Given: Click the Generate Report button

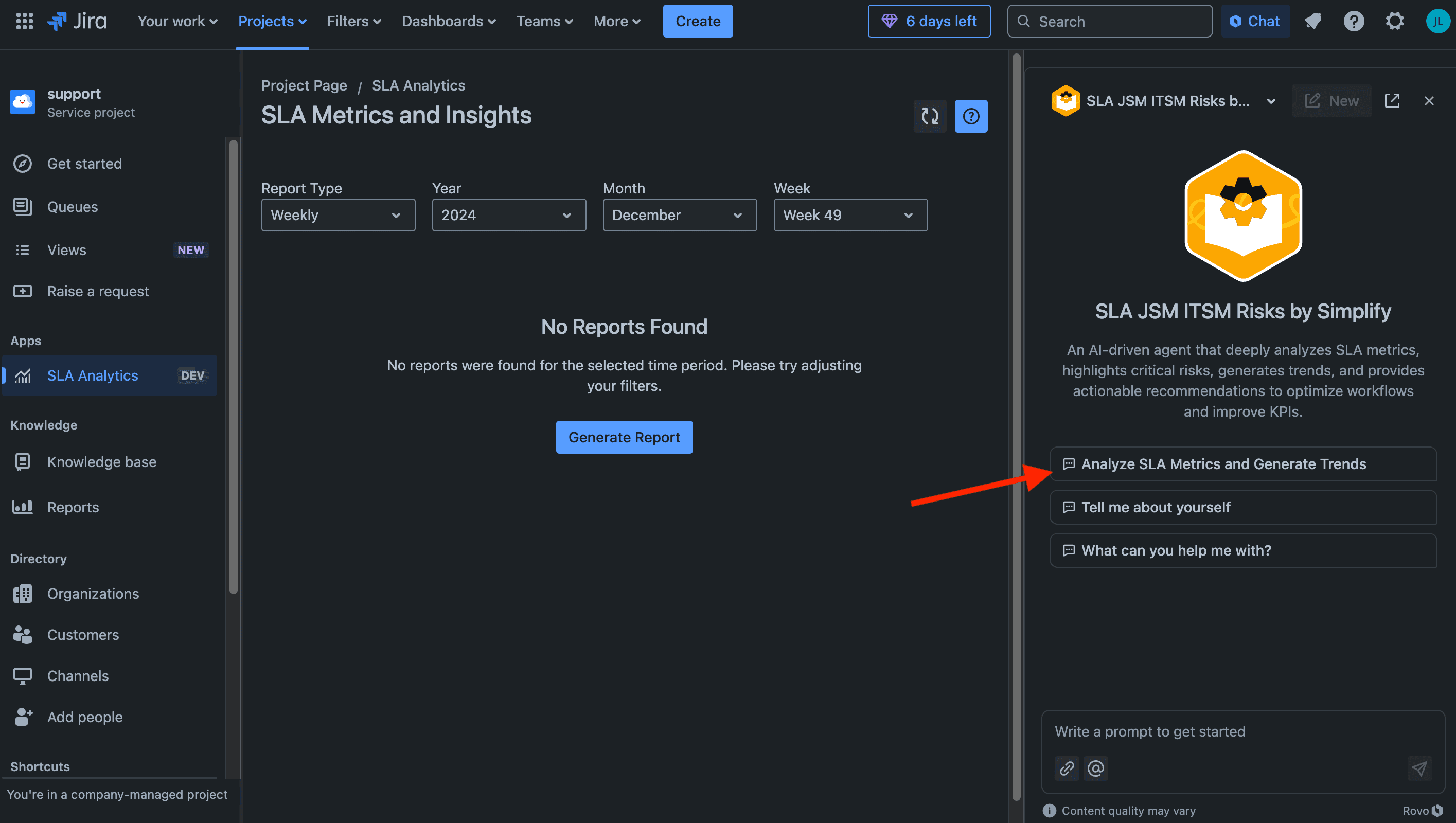Looking at the screenshot, I should [x=624, y=437].
